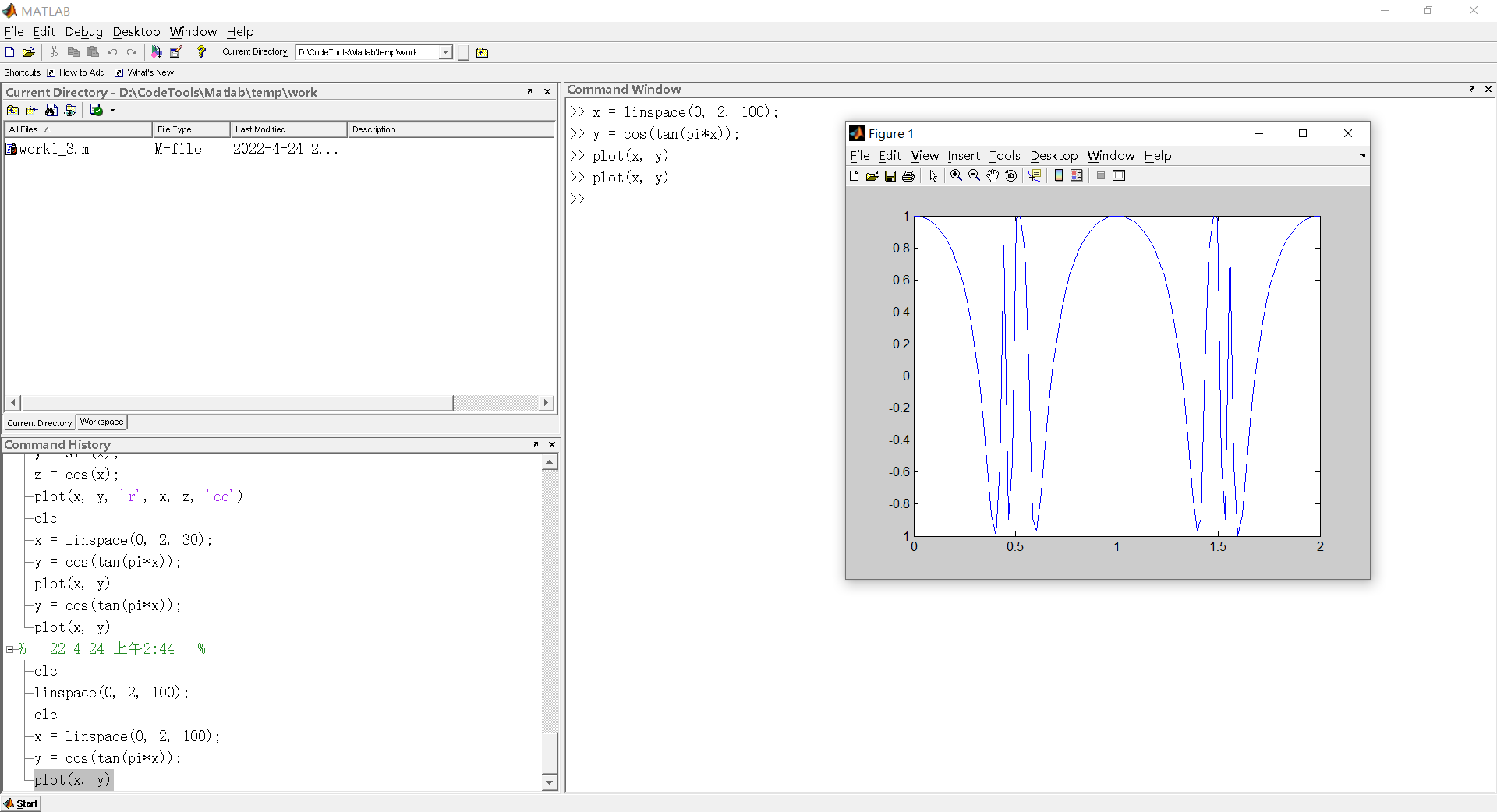Screen dimensions: 1497x812
Task: Launch Simulink from toolbar icon
Action: pyautogui.click(x=157, y=52)
